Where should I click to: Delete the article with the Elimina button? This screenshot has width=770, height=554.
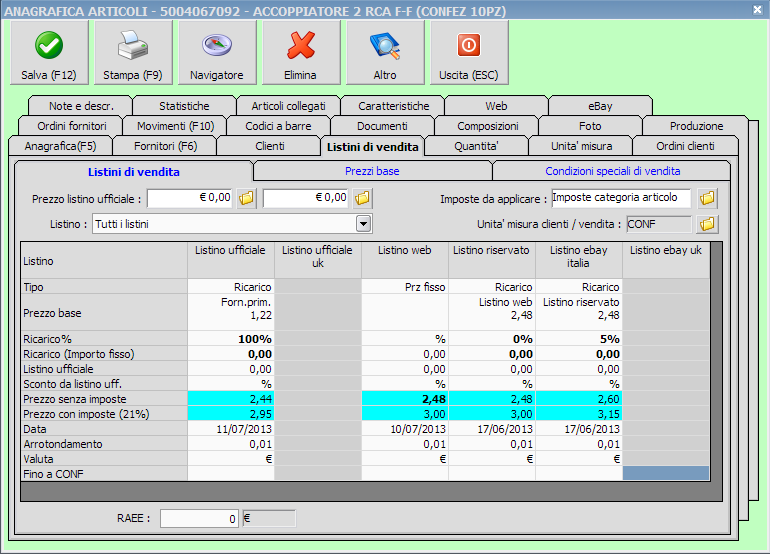[x=300, y=53]
